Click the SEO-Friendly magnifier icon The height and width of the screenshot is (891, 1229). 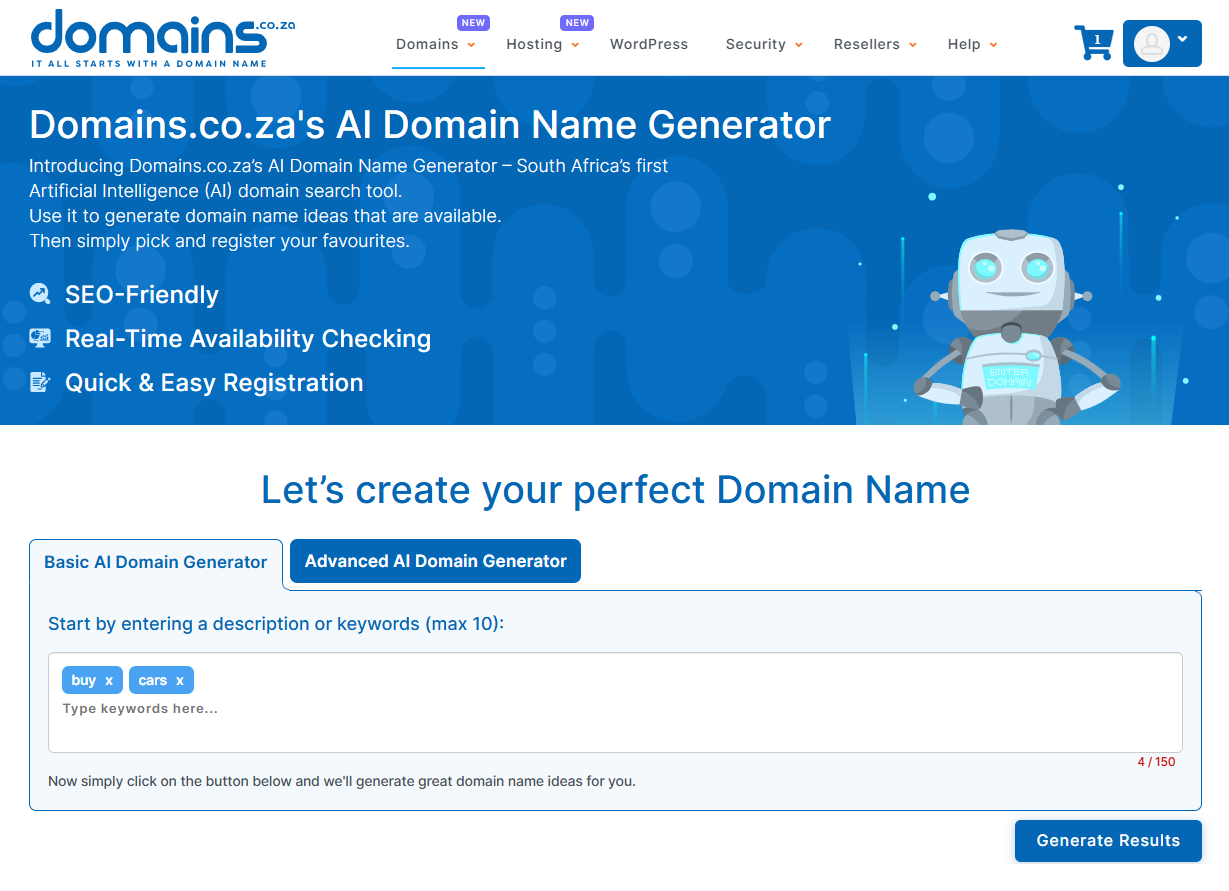coord(40,294)
